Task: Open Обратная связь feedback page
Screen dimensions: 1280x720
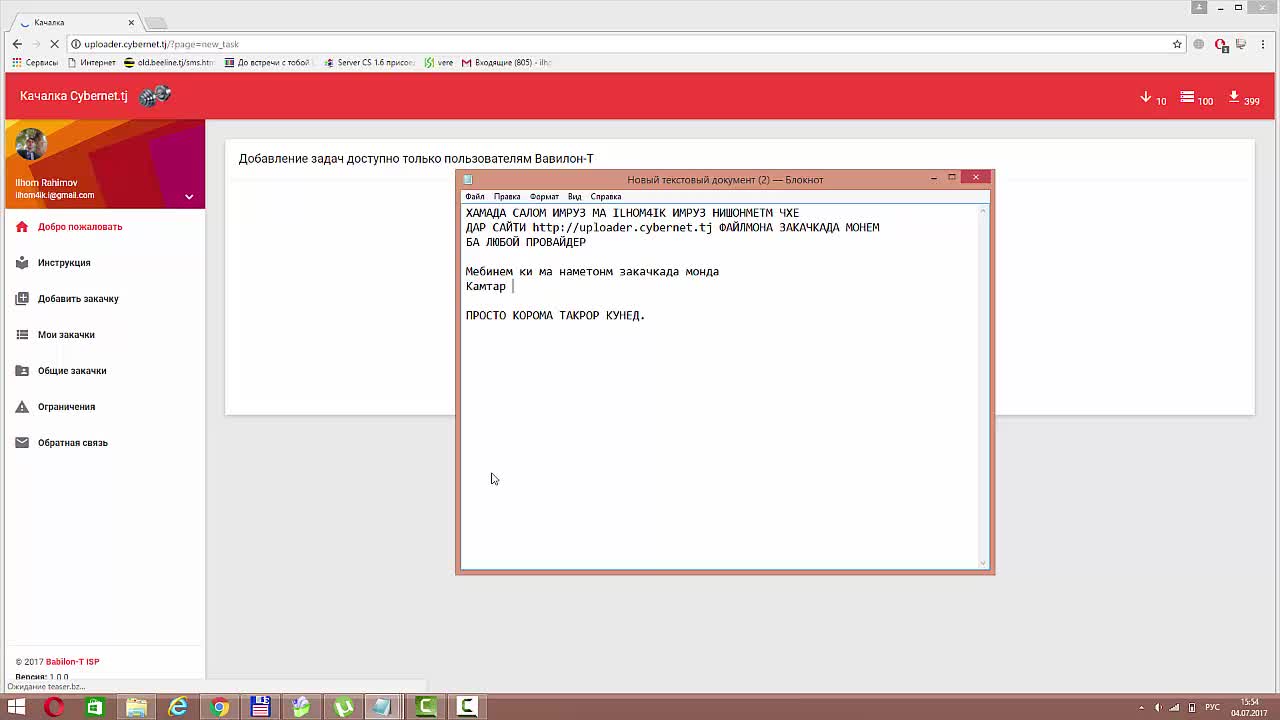Action: click(x=72, y=443)
